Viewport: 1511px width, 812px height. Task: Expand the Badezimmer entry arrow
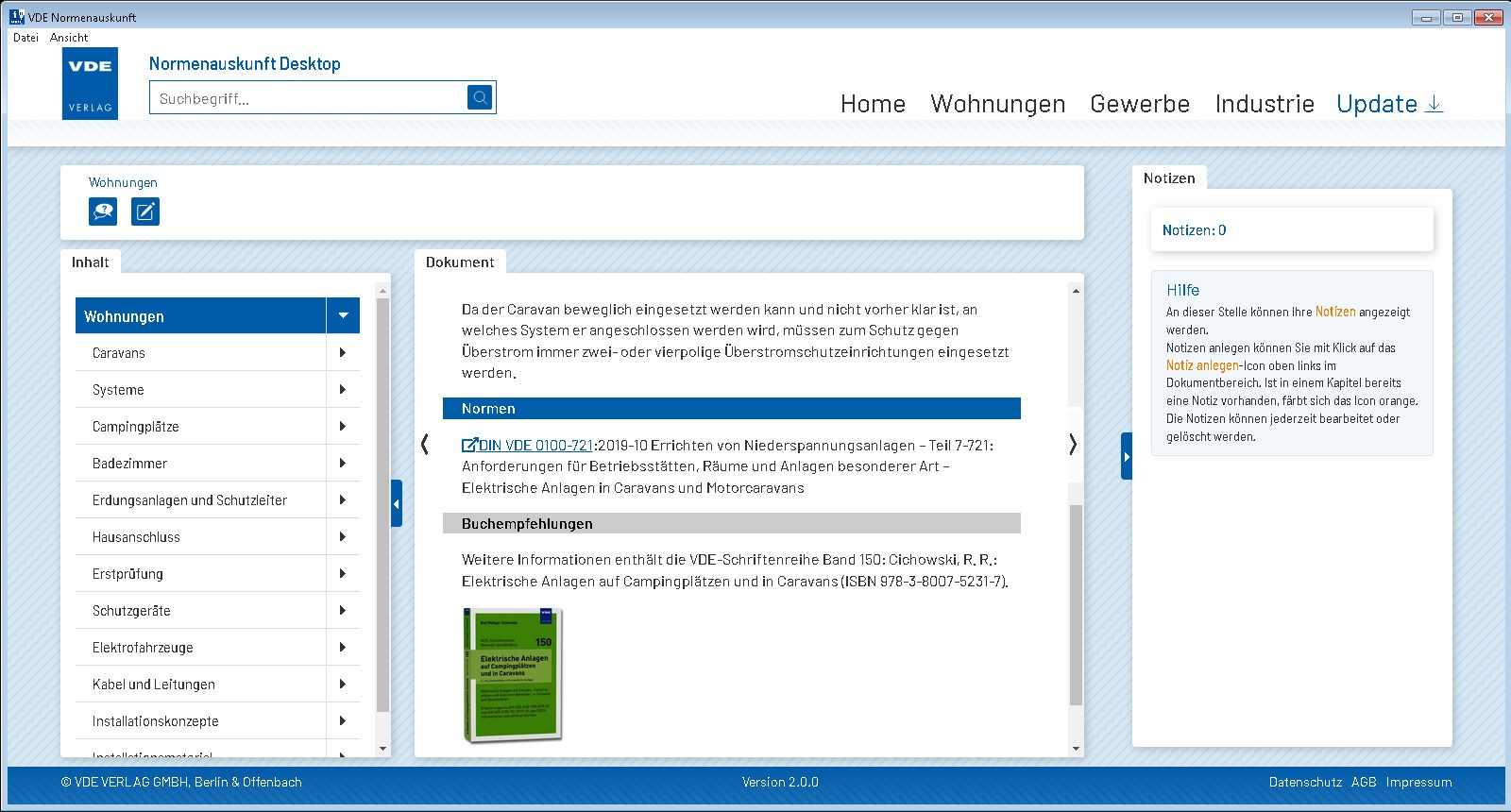click(343, 463)
